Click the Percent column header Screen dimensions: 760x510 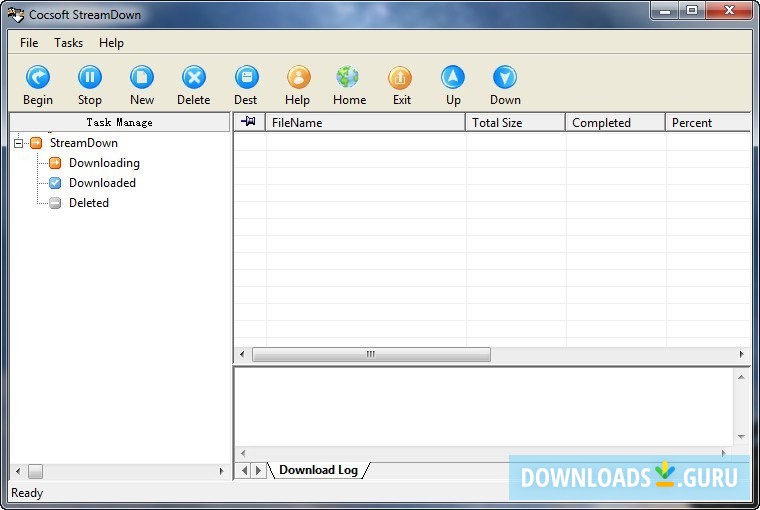tap(708, 123)
